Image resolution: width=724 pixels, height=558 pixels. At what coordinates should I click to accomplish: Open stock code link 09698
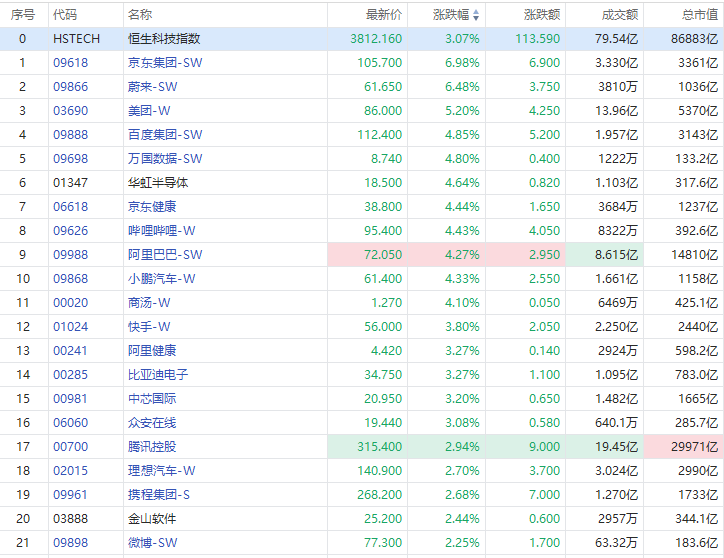70,159
